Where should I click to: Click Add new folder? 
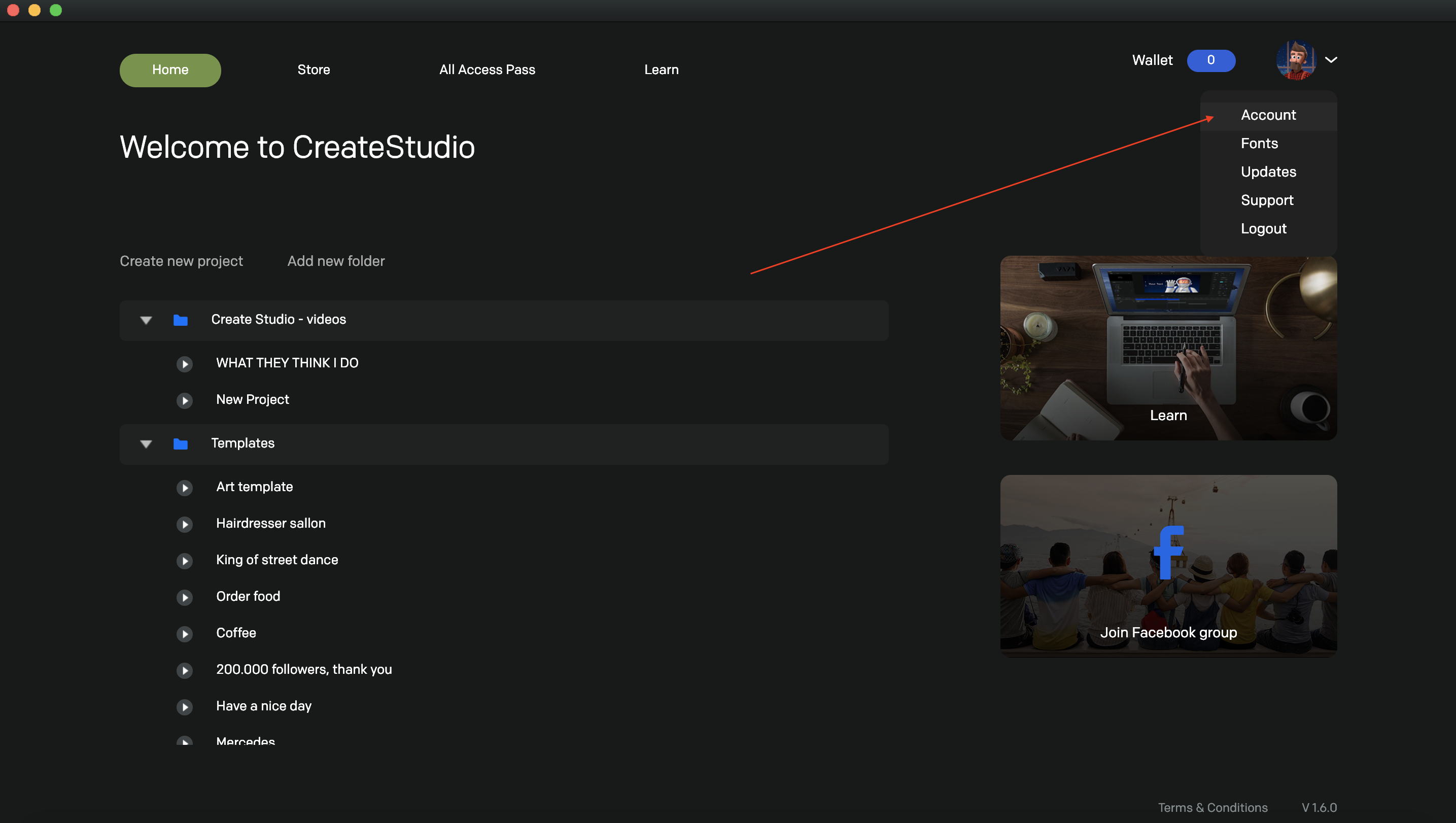tap(336, 261)
